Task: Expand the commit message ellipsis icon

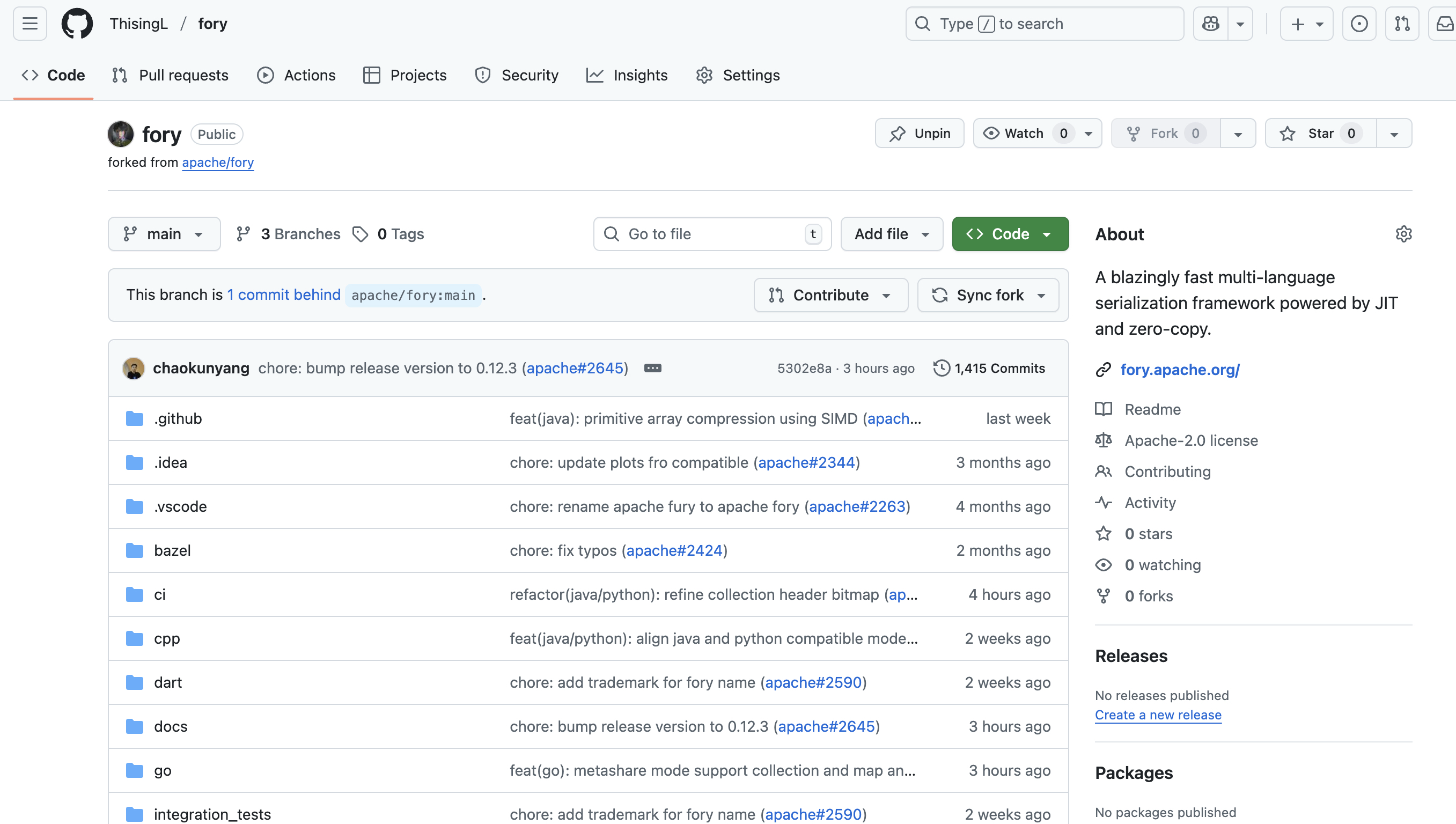Action: coord(652,369)
